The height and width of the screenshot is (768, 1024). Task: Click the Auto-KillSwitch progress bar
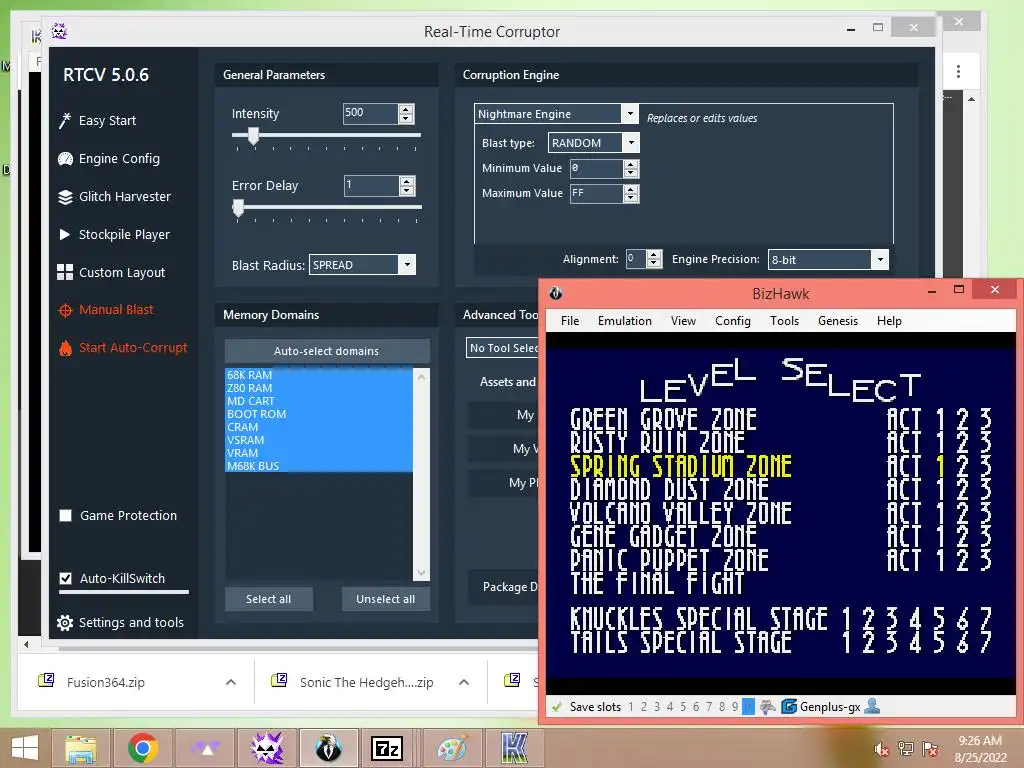coord(123,592)
